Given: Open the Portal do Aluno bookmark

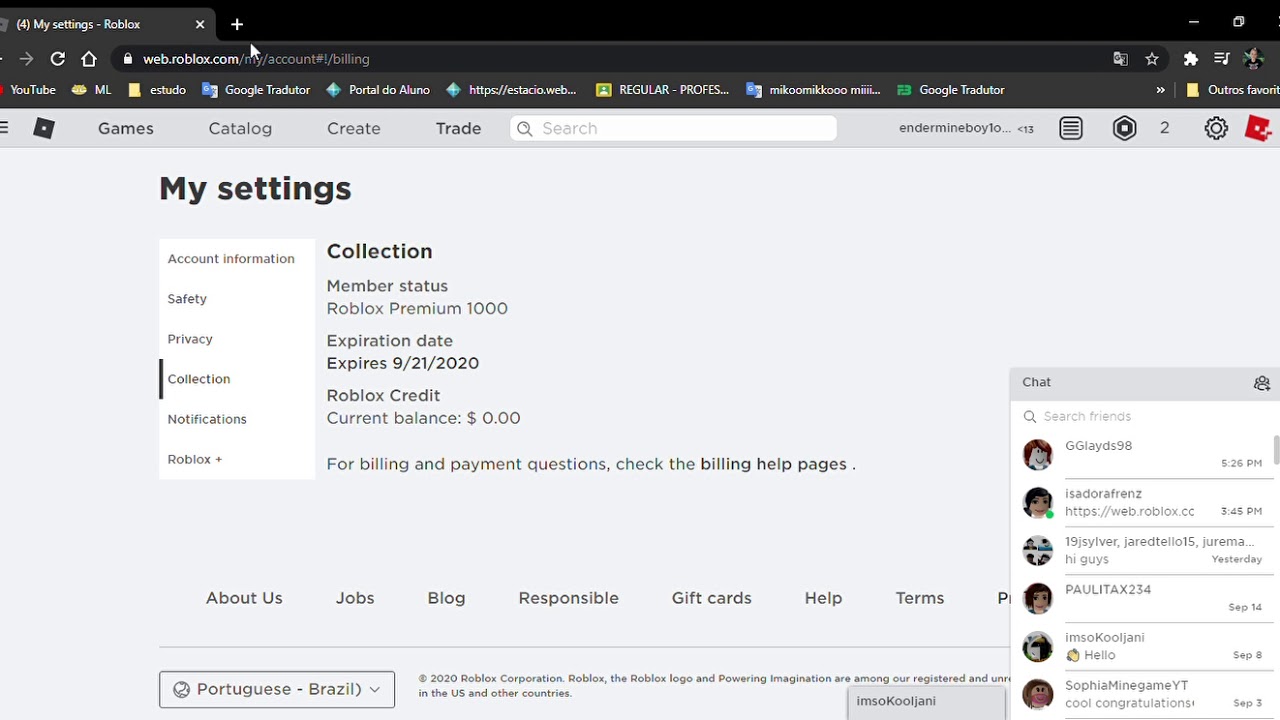Looking at the screenshot, I should click(x=378, y=90).
